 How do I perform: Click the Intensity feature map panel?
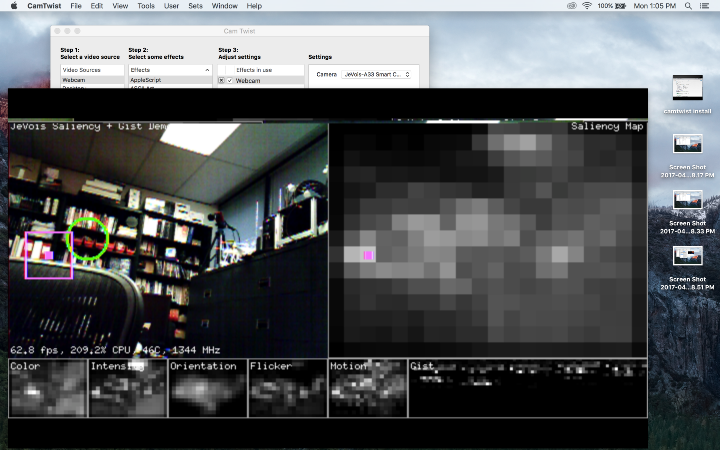(128, 388)
